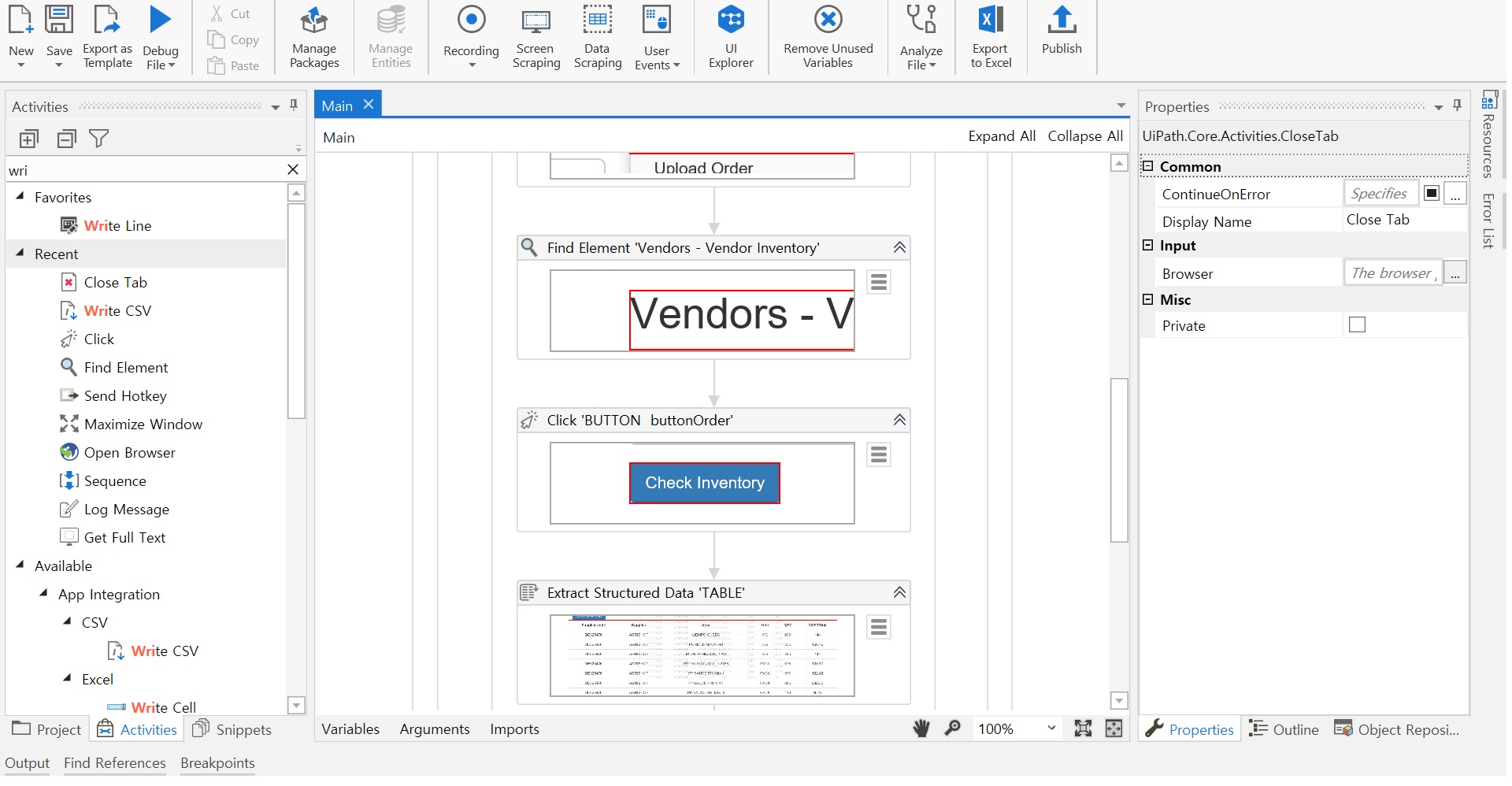Open designer search magnifier
Image resolution: width=1512 pixels, height=786 pixels.
952,729
